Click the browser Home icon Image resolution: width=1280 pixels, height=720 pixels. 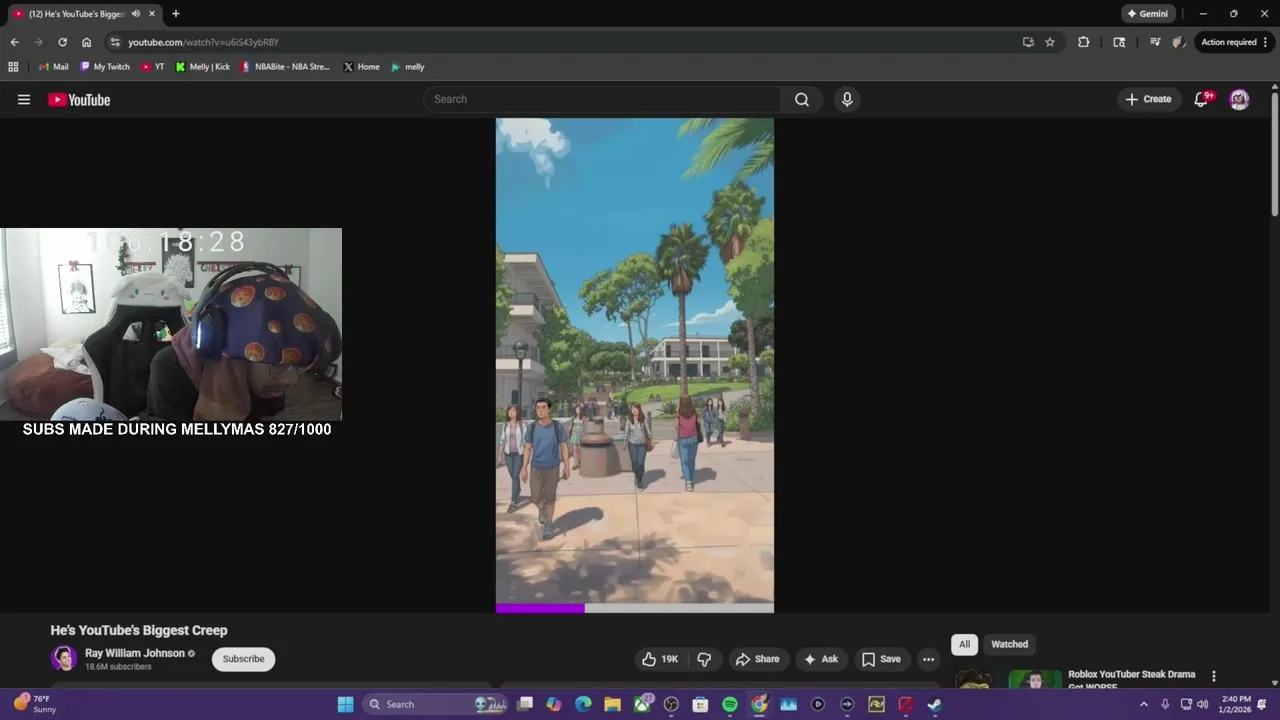tap(86, 42)
